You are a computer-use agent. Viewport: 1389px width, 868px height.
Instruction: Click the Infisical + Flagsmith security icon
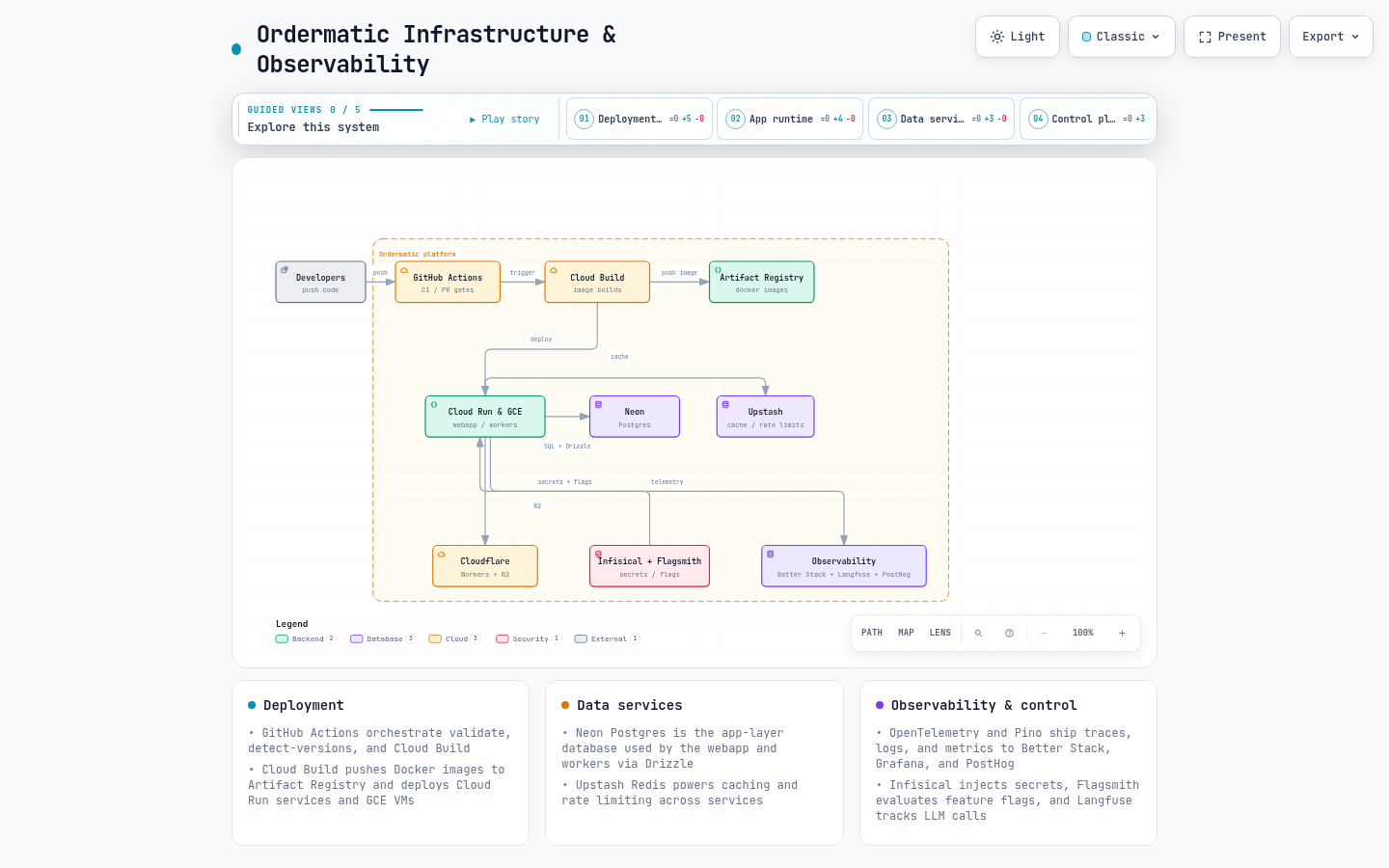(598, 555)
